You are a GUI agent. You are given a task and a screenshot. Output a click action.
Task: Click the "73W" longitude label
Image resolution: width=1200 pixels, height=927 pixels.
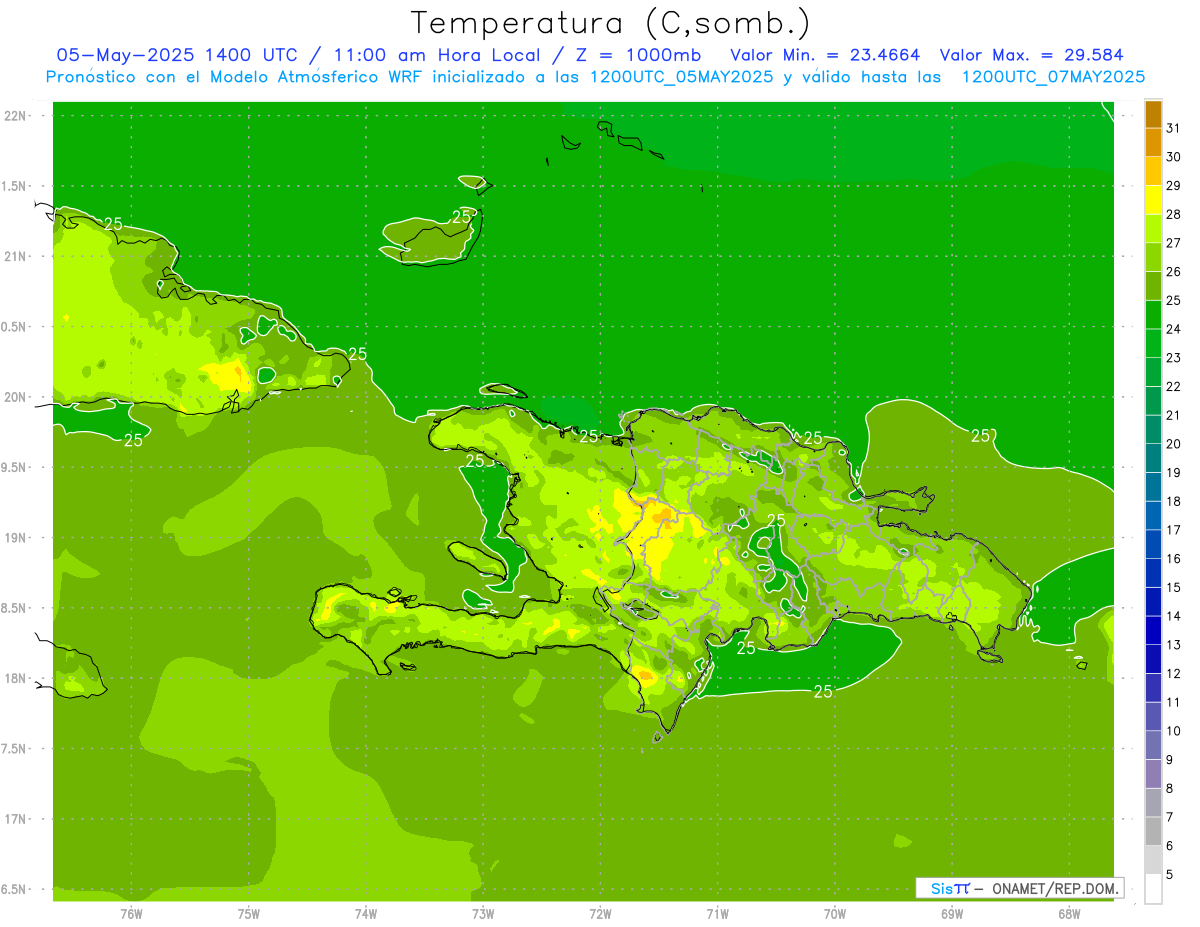point(483,913)
